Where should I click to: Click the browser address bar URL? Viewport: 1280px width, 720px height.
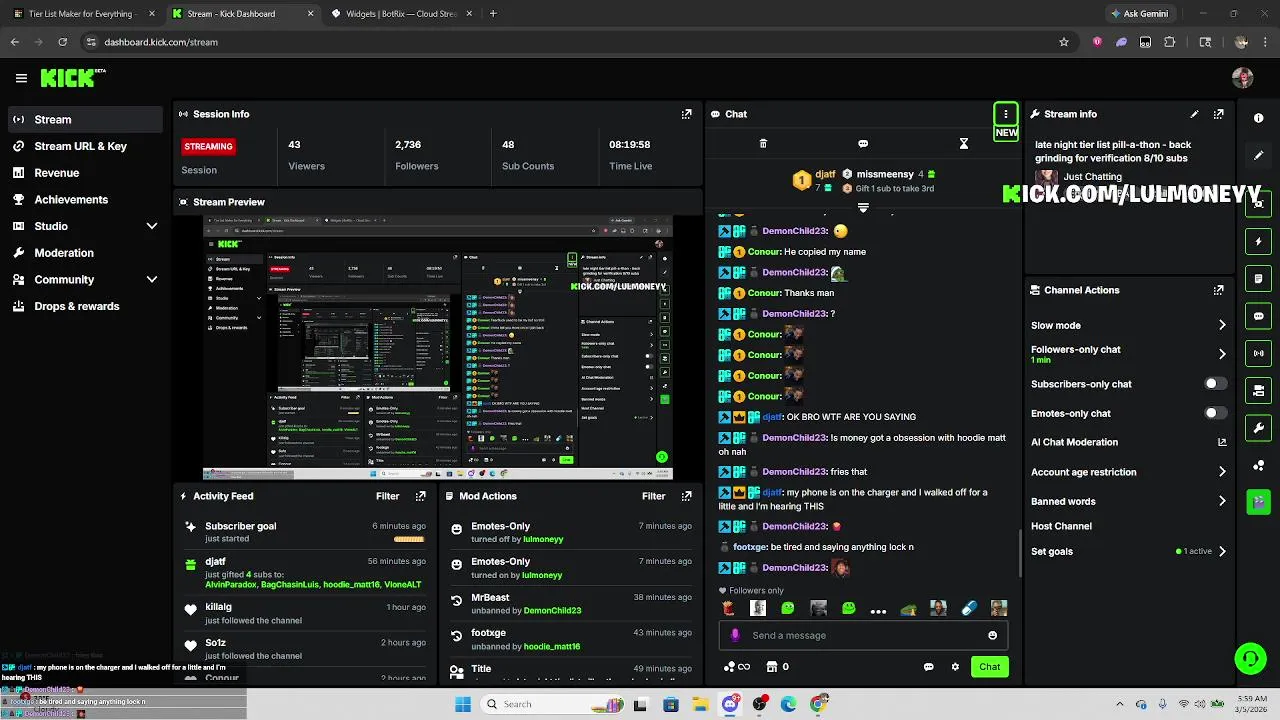point(161,42)
